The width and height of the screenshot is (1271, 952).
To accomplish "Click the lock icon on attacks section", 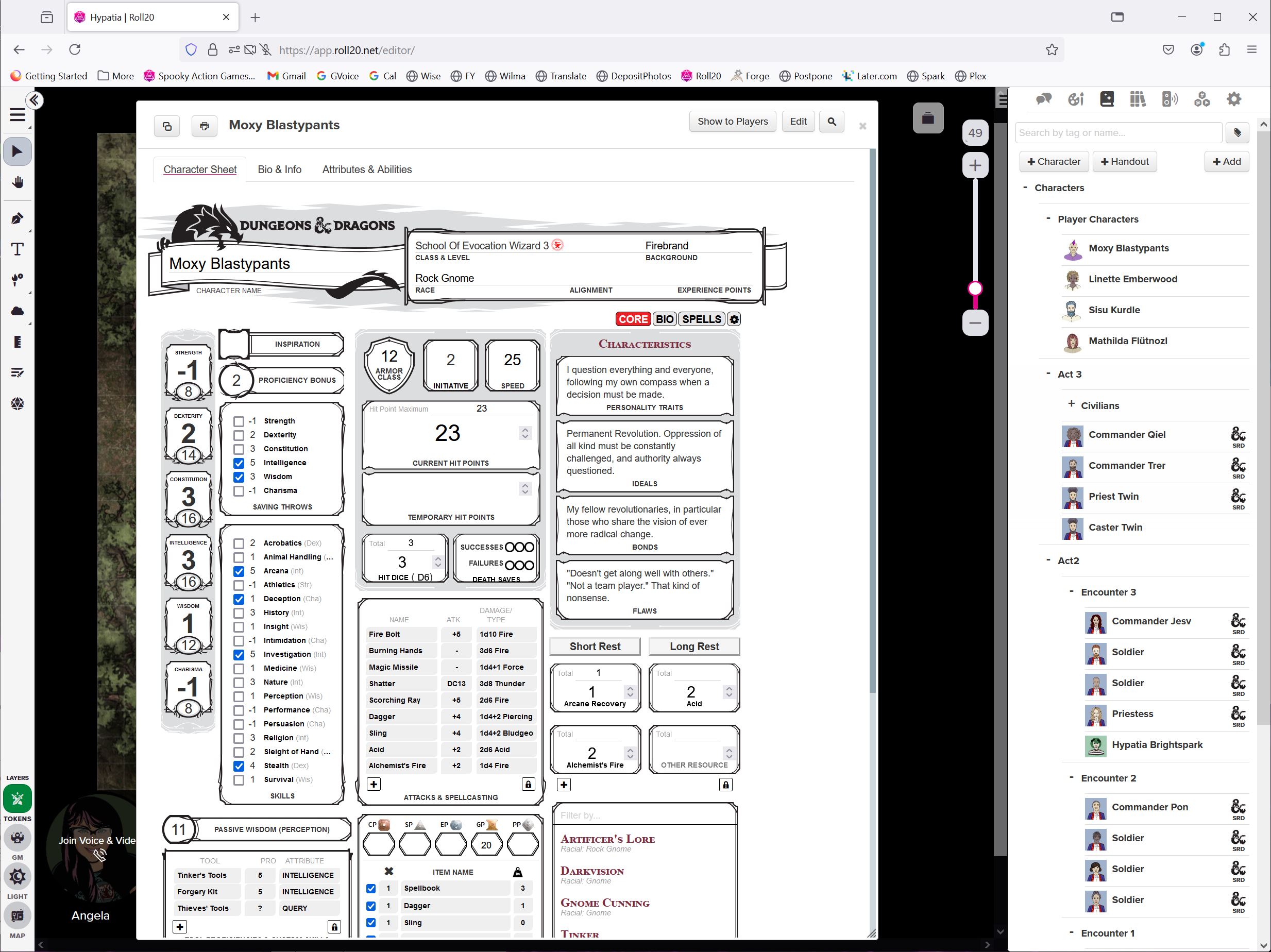I will [529, 783].
